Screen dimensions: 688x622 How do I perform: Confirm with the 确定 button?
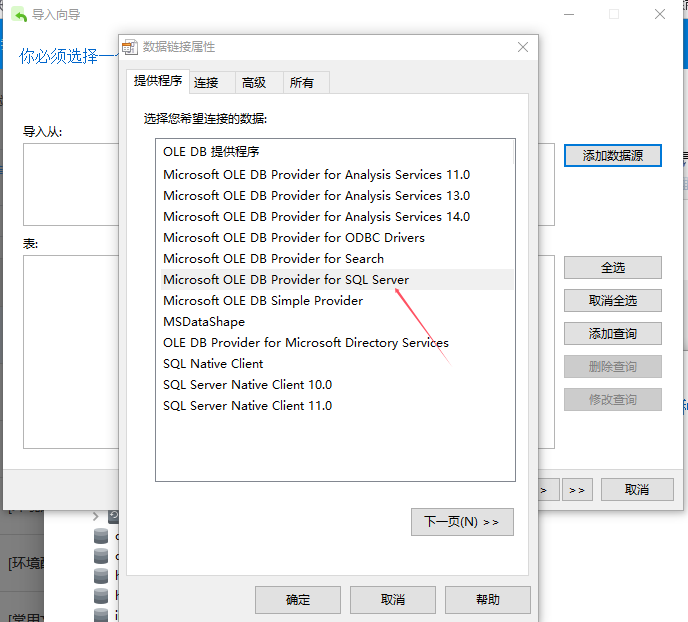pyautogui.click(x=298, y=600)
